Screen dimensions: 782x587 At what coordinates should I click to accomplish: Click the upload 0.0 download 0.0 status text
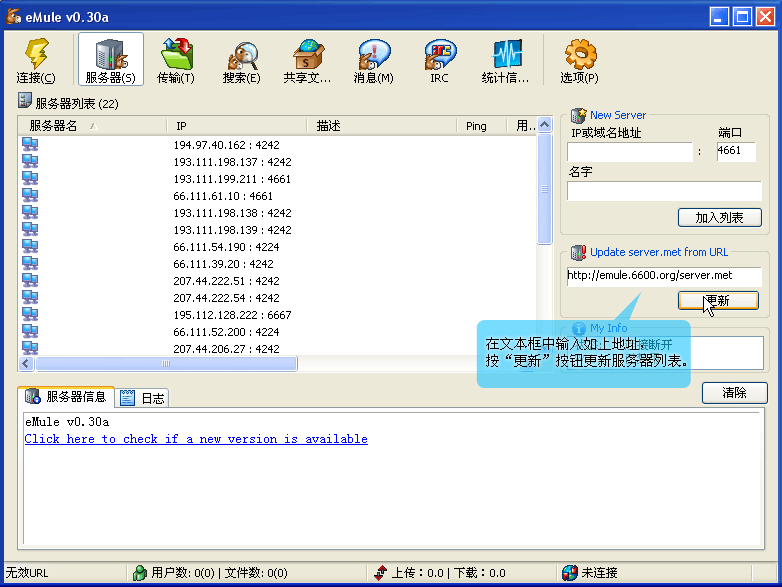coord(448,573)
